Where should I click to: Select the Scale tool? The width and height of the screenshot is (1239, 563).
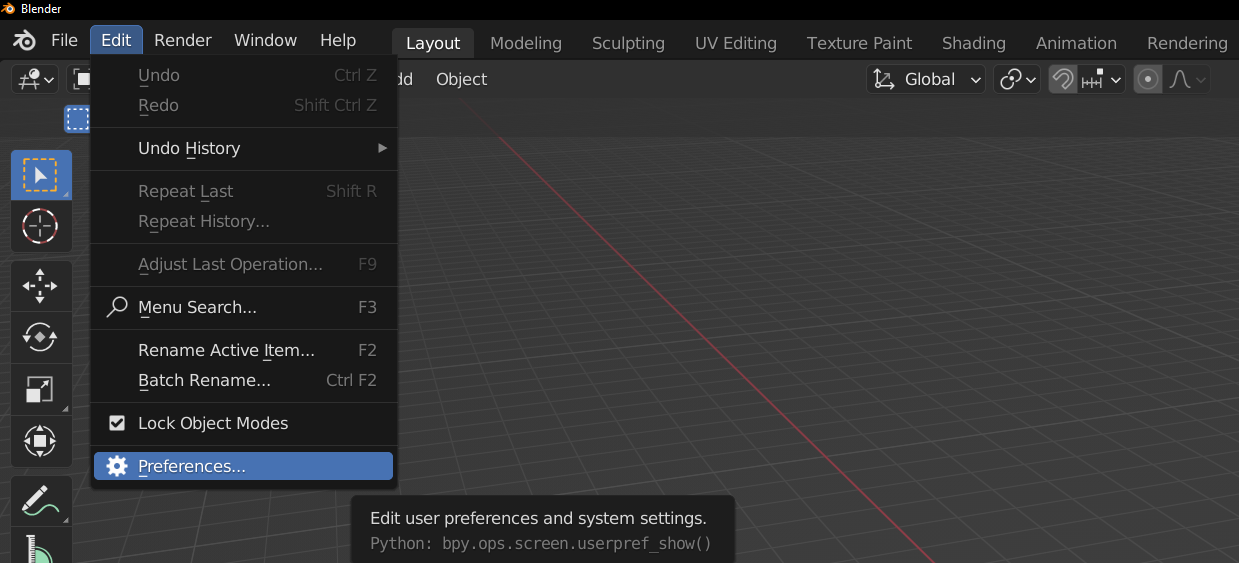click(41, 389)
